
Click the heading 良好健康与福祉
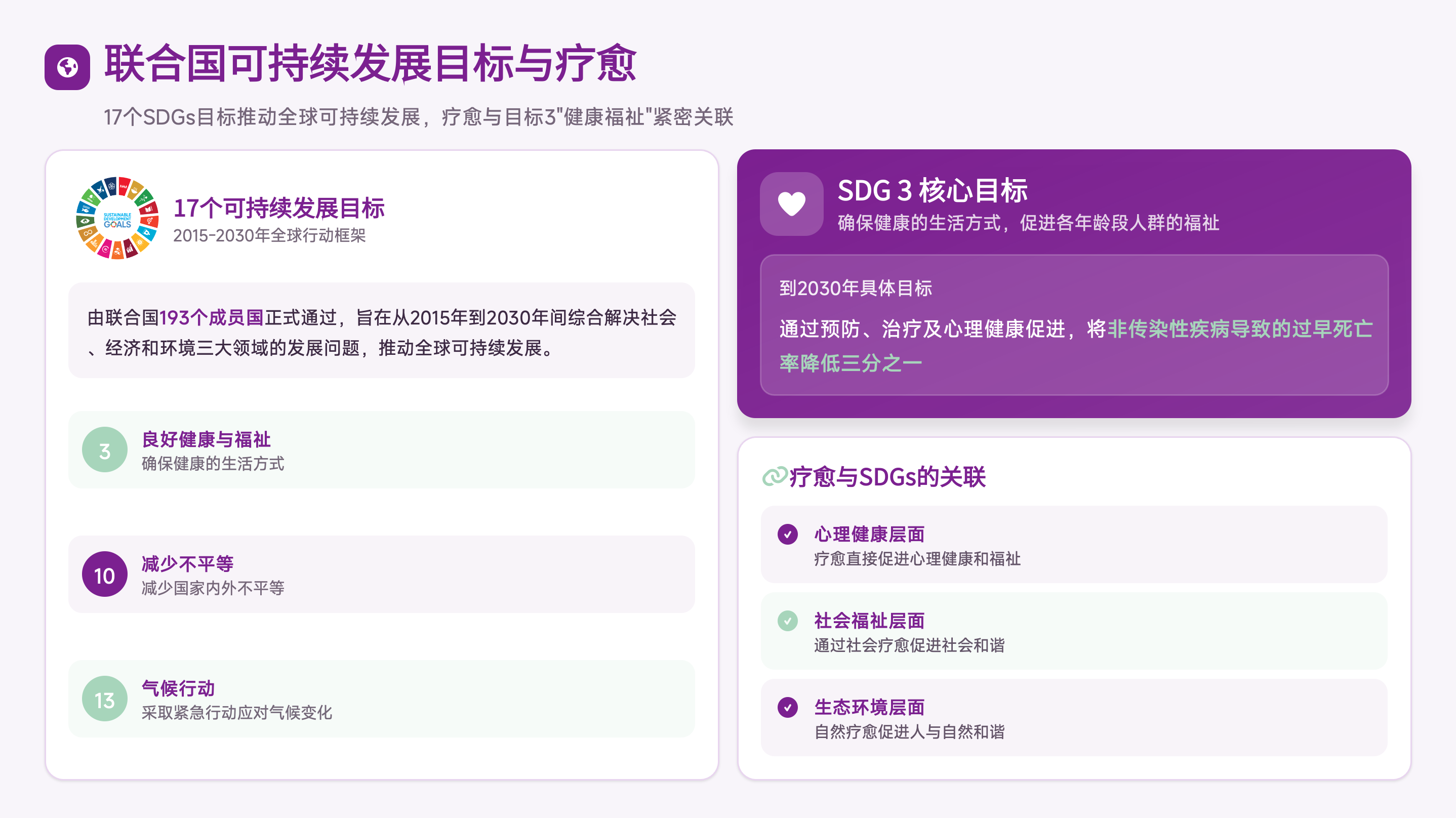tap(206, 439)
